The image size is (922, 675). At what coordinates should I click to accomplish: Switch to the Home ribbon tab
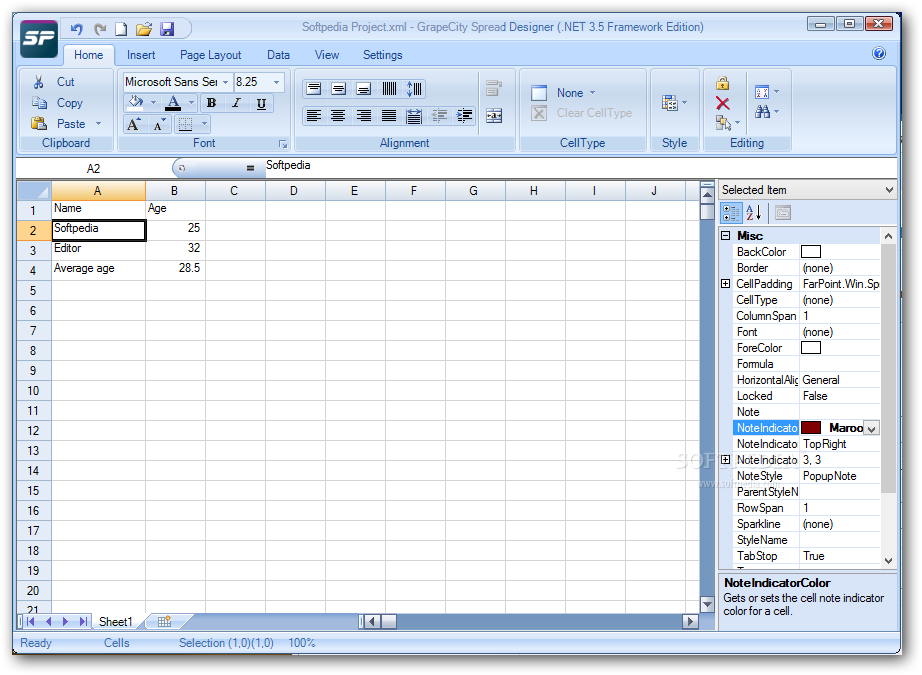click(x=89, y=55)
